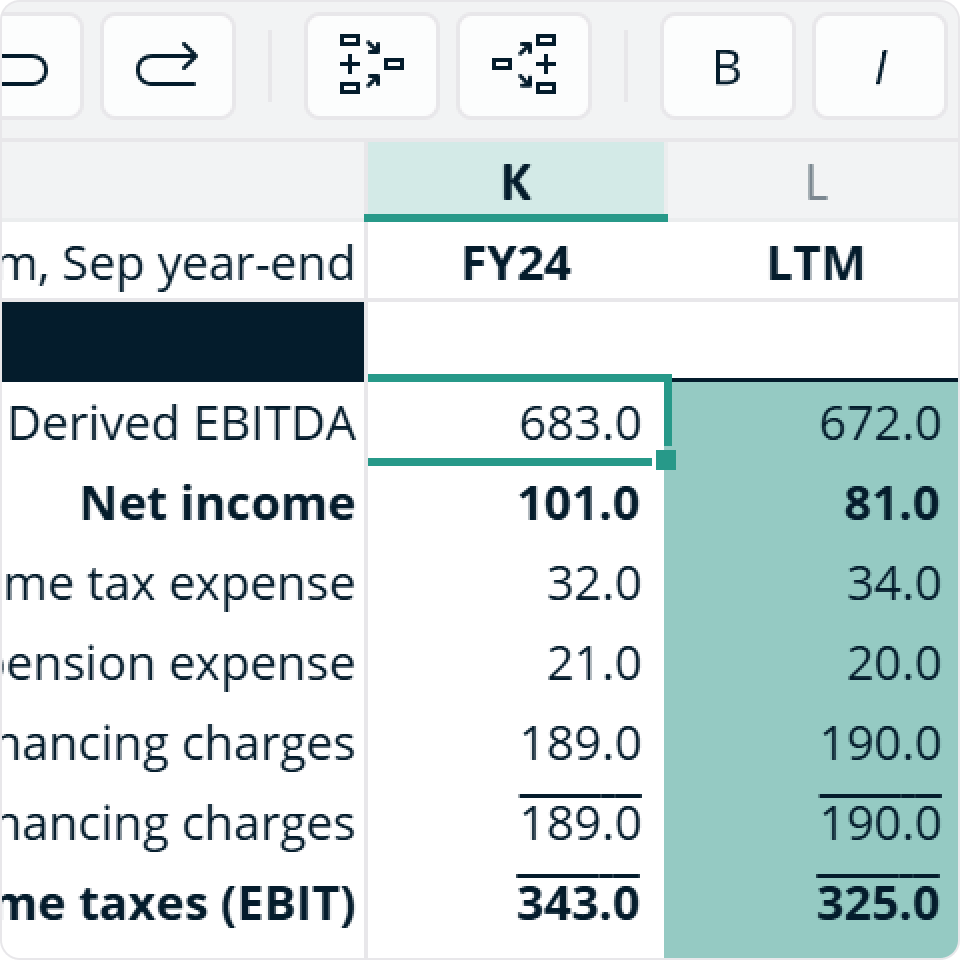Grab the fill handle of selected cell
This screenshot has width=960, height=960.
666,460
